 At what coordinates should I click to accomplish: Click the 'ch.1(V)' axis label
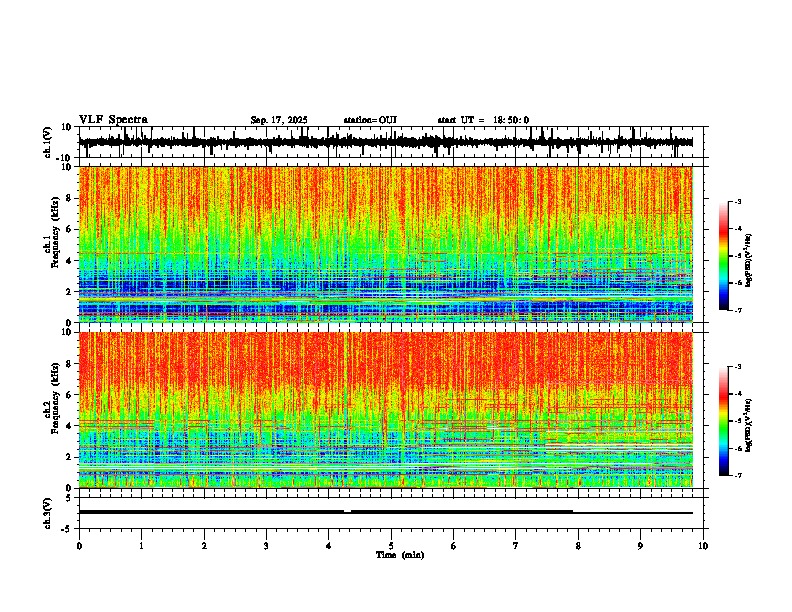[48, 142]
